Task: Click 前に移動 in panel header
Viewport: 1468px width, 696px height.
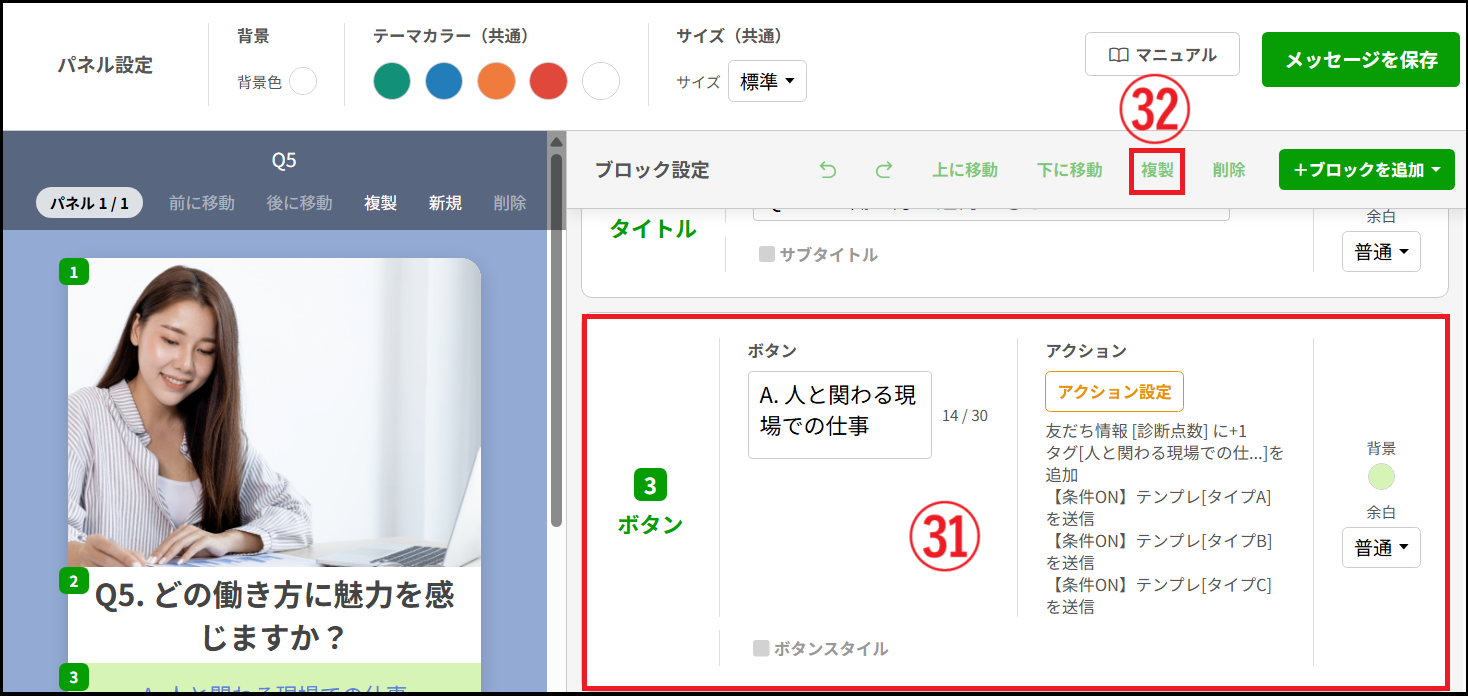Action: point(202,203)
